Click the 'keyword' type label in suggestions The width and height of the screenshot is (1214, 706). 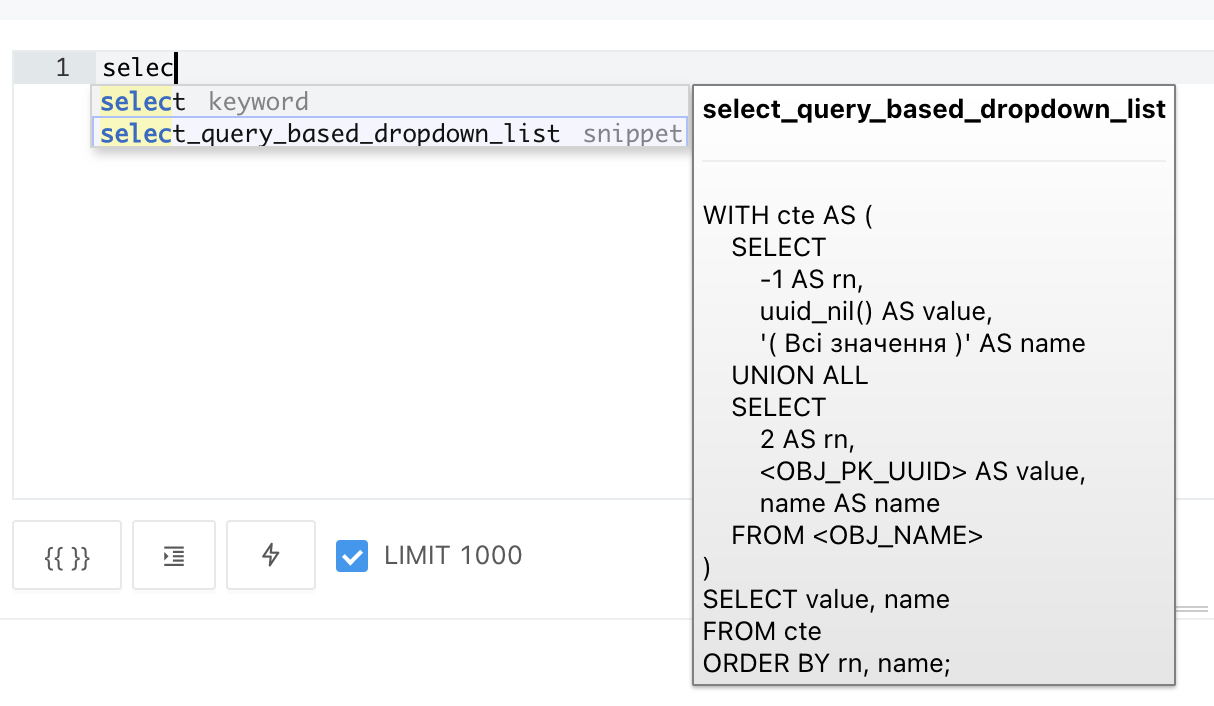pos(258,101)
